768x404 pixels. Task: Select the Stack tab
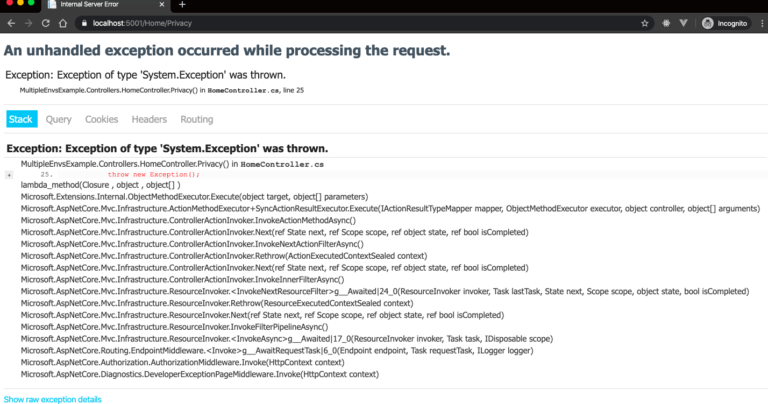click(21, 119)
